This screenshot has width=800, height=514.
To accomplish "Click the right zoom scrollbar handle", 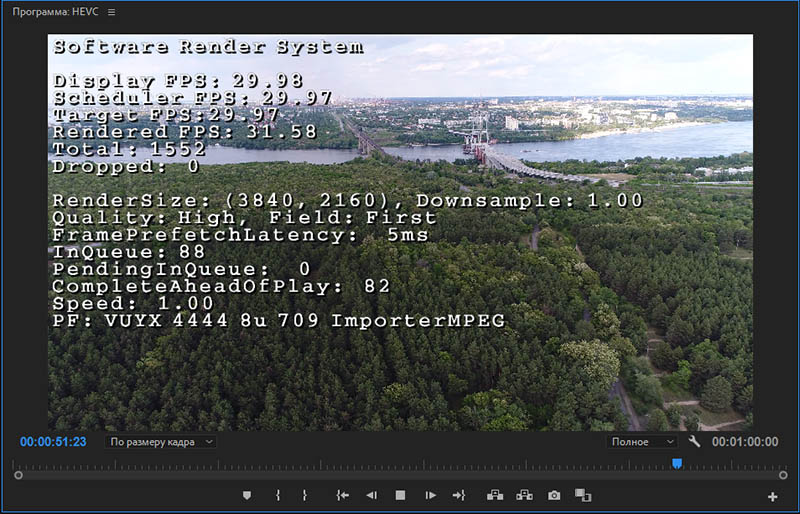I will click(x=783, y=475).
